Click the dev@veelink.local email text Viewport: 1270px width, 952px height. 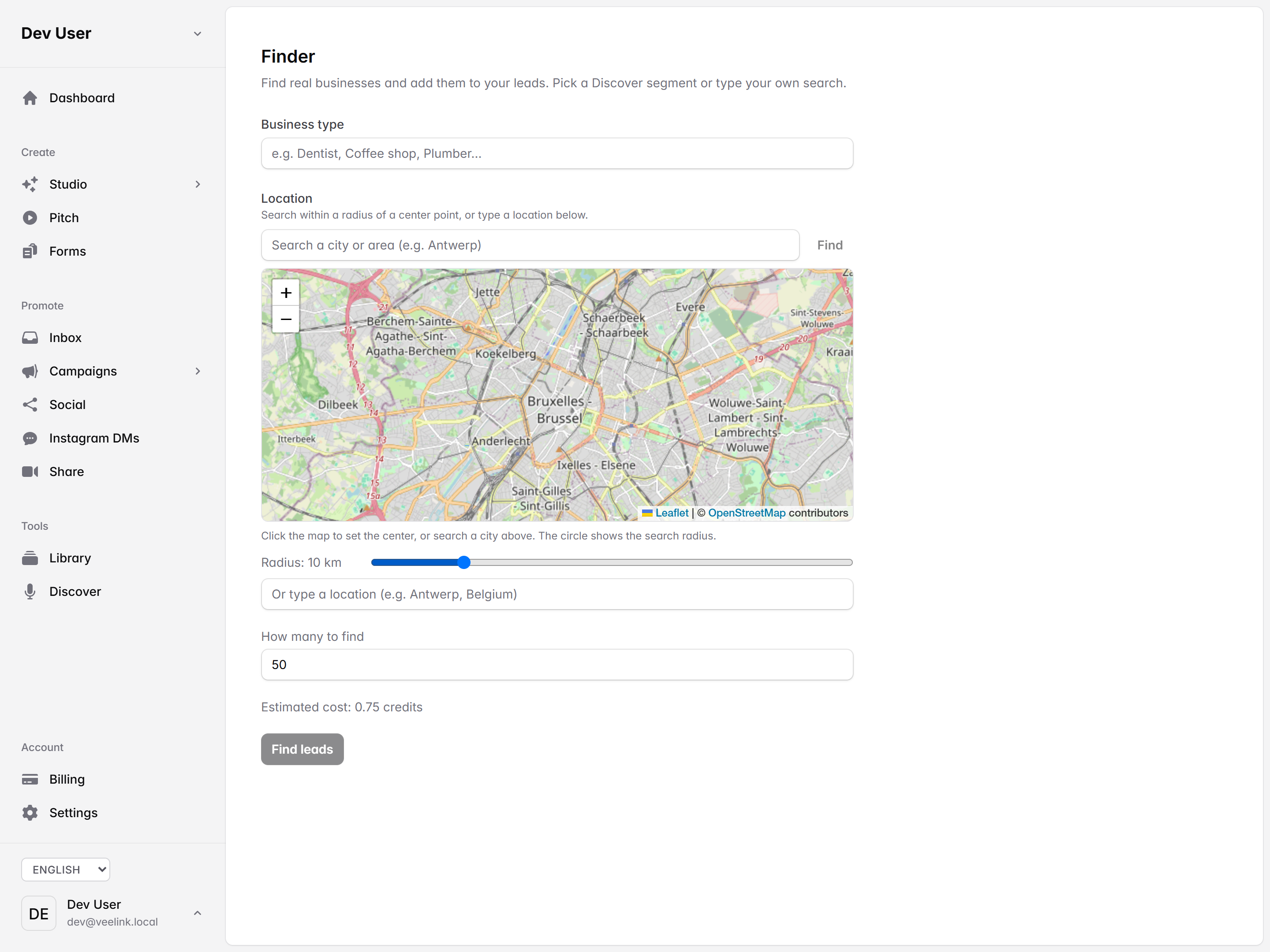click(112, 922)
